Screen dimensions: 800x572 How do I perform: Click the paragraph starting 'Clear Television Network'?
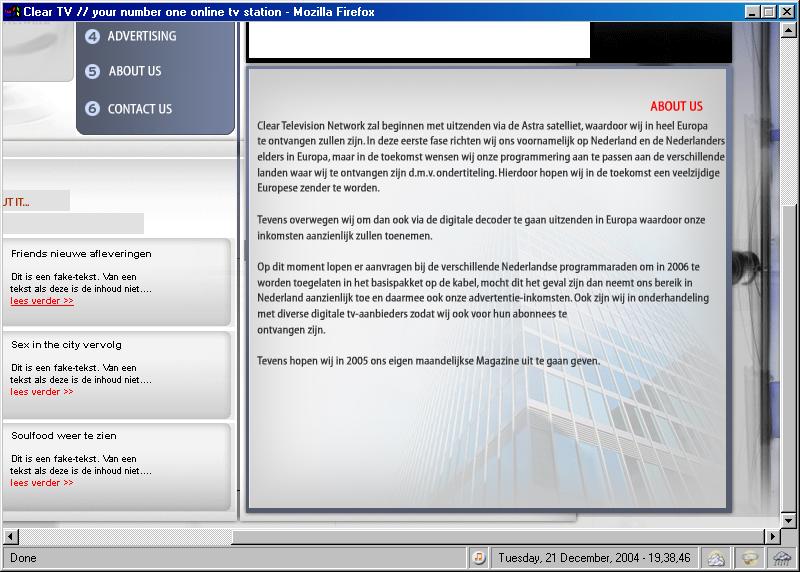click(x=491, y=157)
